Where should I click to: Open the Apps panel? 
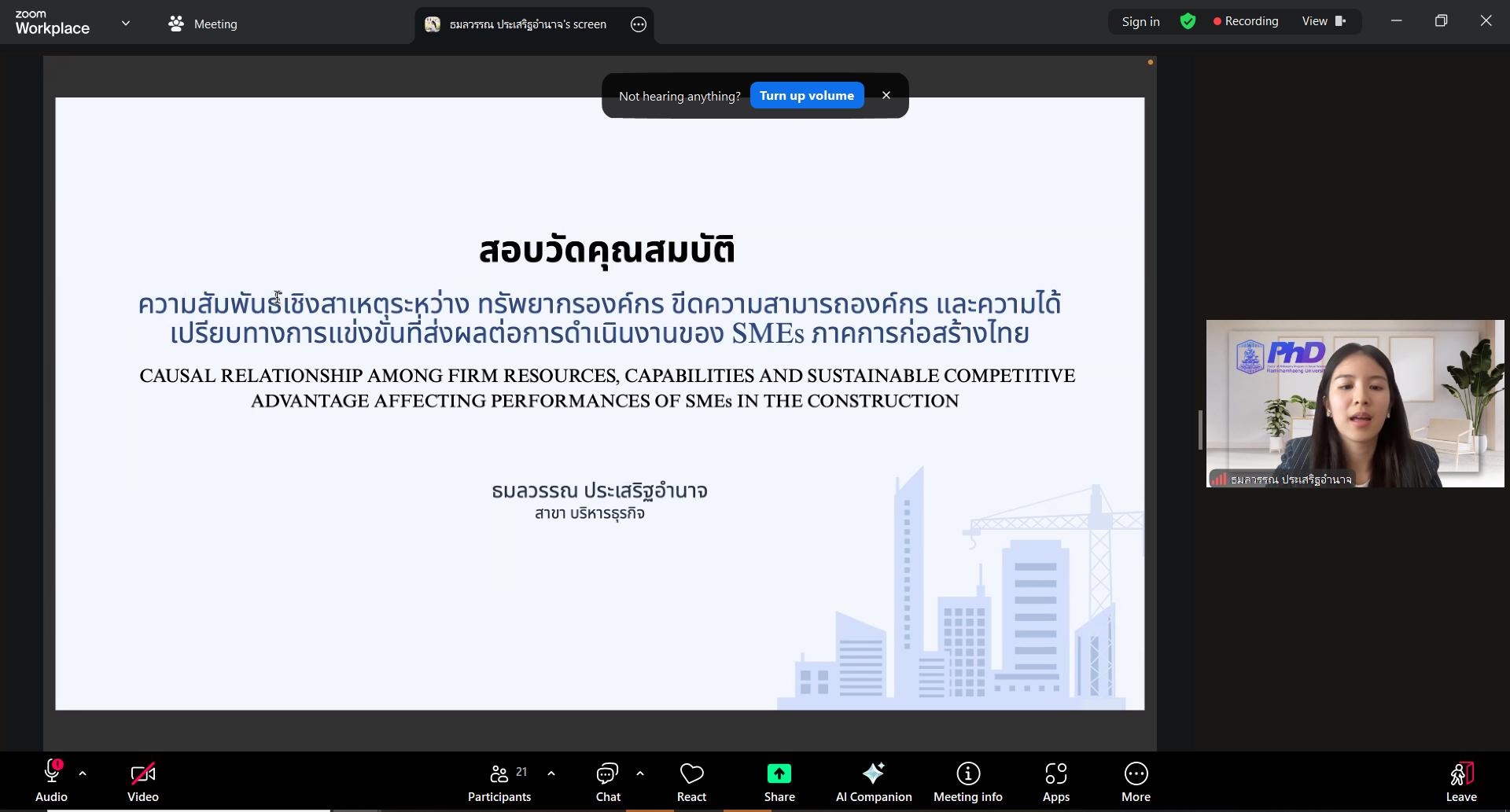(x=1055, y=782)
